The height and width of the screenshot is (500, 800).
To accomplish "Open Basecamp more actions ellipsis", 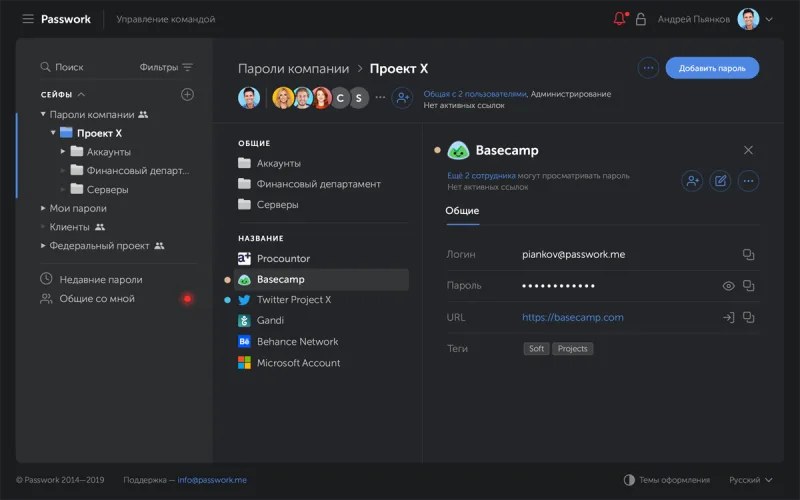I will (x=748, y=181).
